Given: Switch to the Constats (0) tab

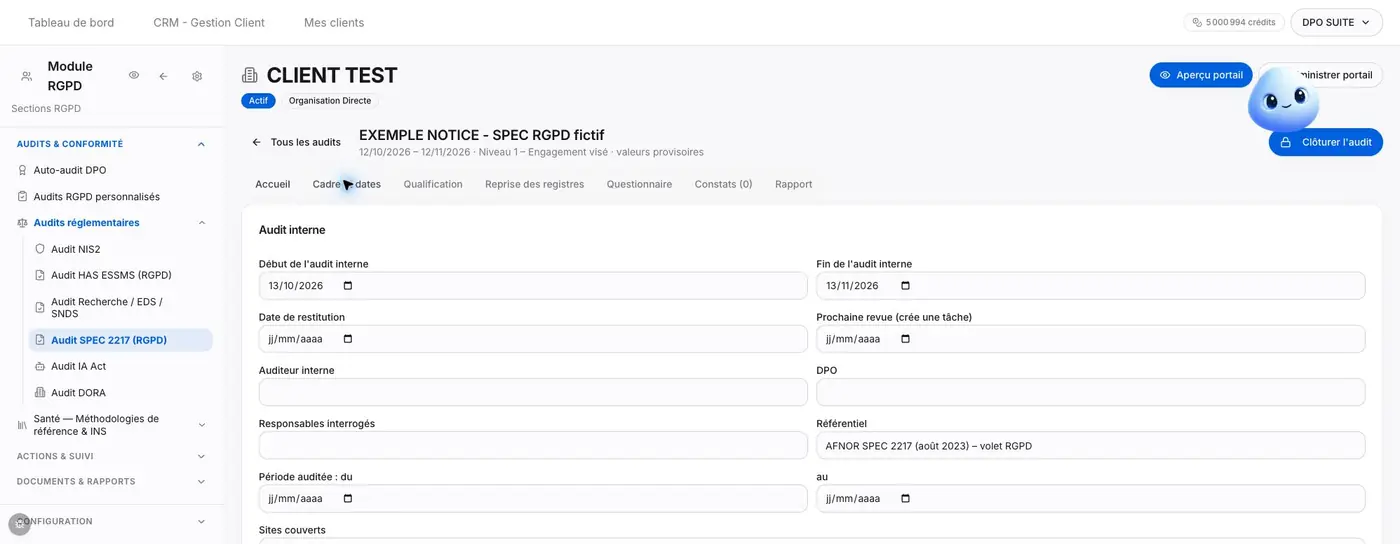Looking at the screenshot, I should [724, 184].
